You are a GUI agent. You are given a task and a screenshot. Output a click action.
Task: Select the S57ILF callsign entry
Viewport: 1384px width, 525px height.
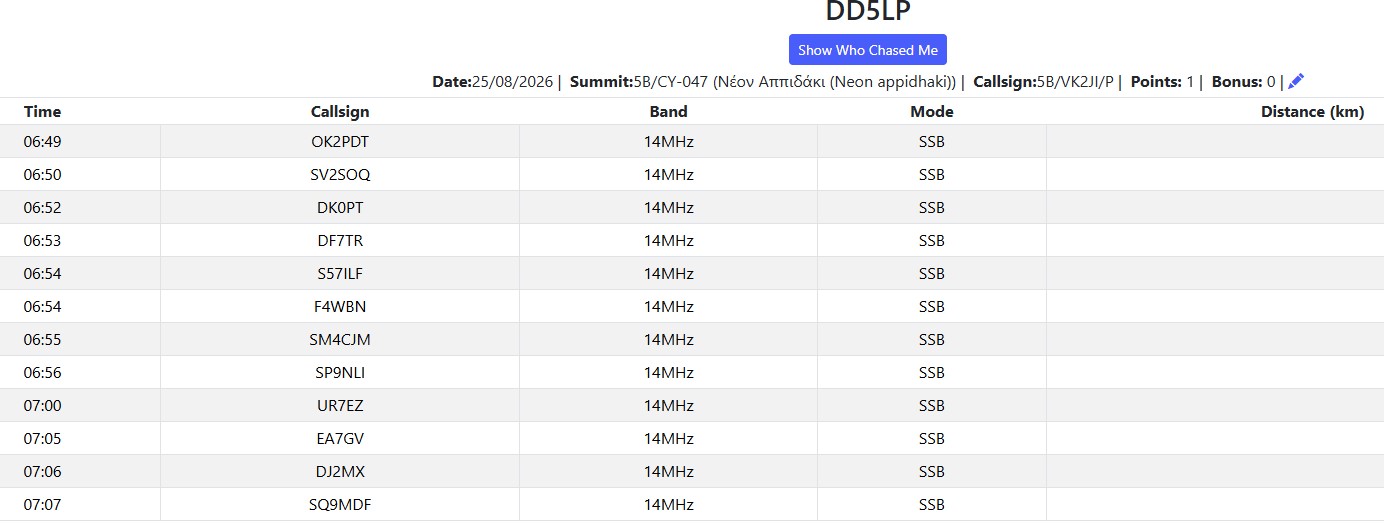pyautogui.click(x=340, y=274)
